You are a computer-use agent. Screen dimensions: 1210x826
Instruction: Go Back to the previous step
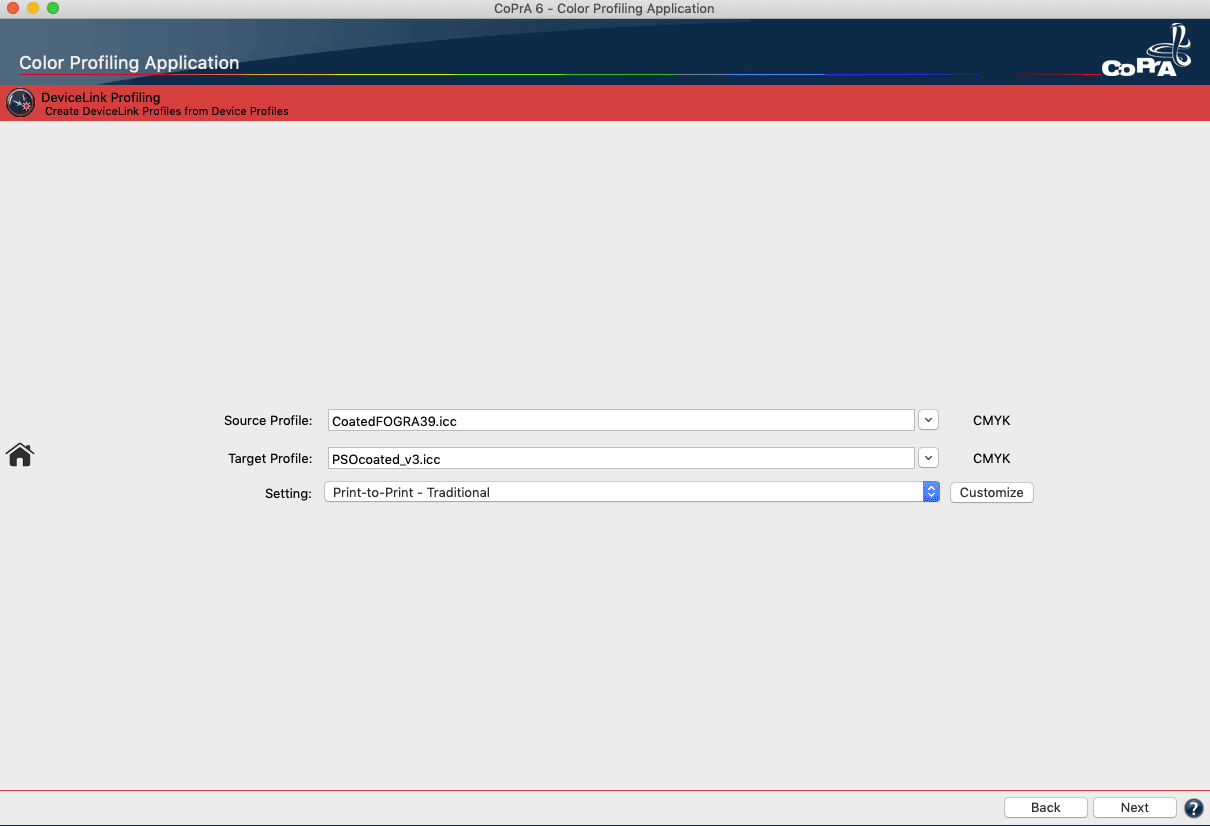pos(1046,807)
